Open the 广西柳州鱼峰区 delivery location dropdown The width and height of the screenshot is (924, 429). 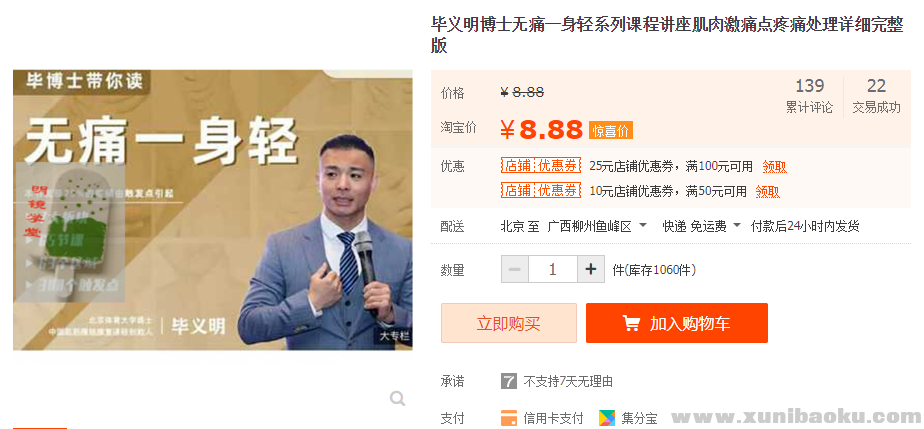(597, 226)
